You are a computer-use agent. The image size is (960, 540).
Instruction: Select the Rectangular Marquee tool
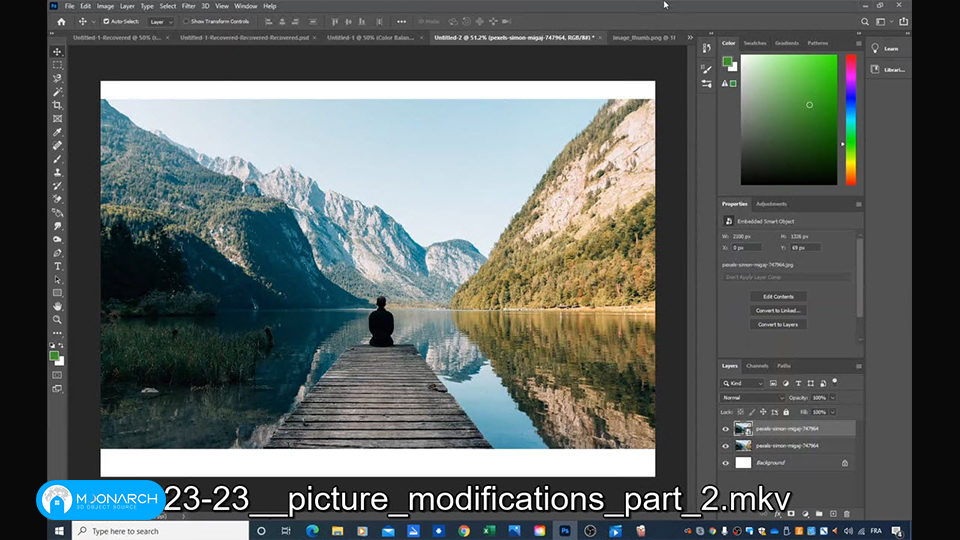(58, 65)
